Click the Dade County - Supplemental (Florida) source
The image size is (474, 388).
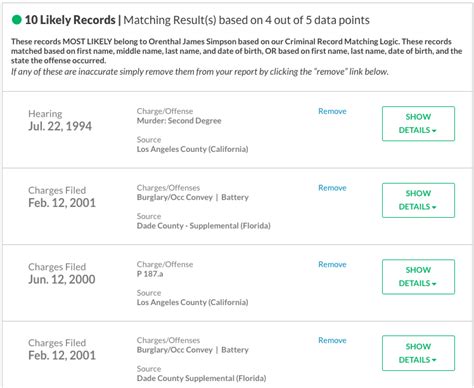[x=203, y=226]
